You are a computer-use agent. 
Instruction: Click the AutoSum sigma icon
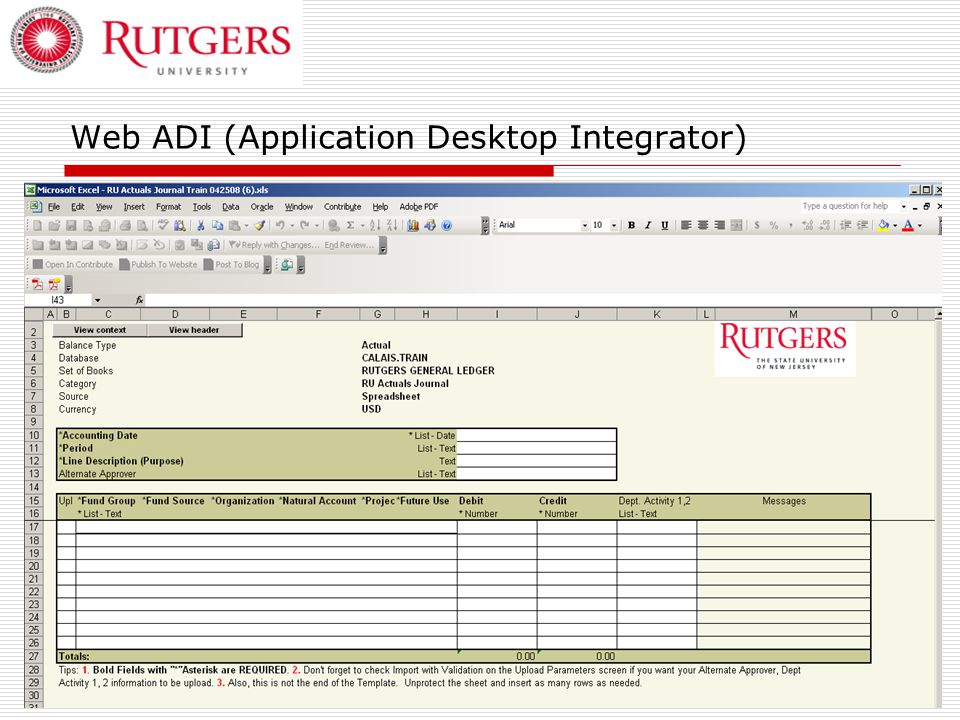[350, 225]
